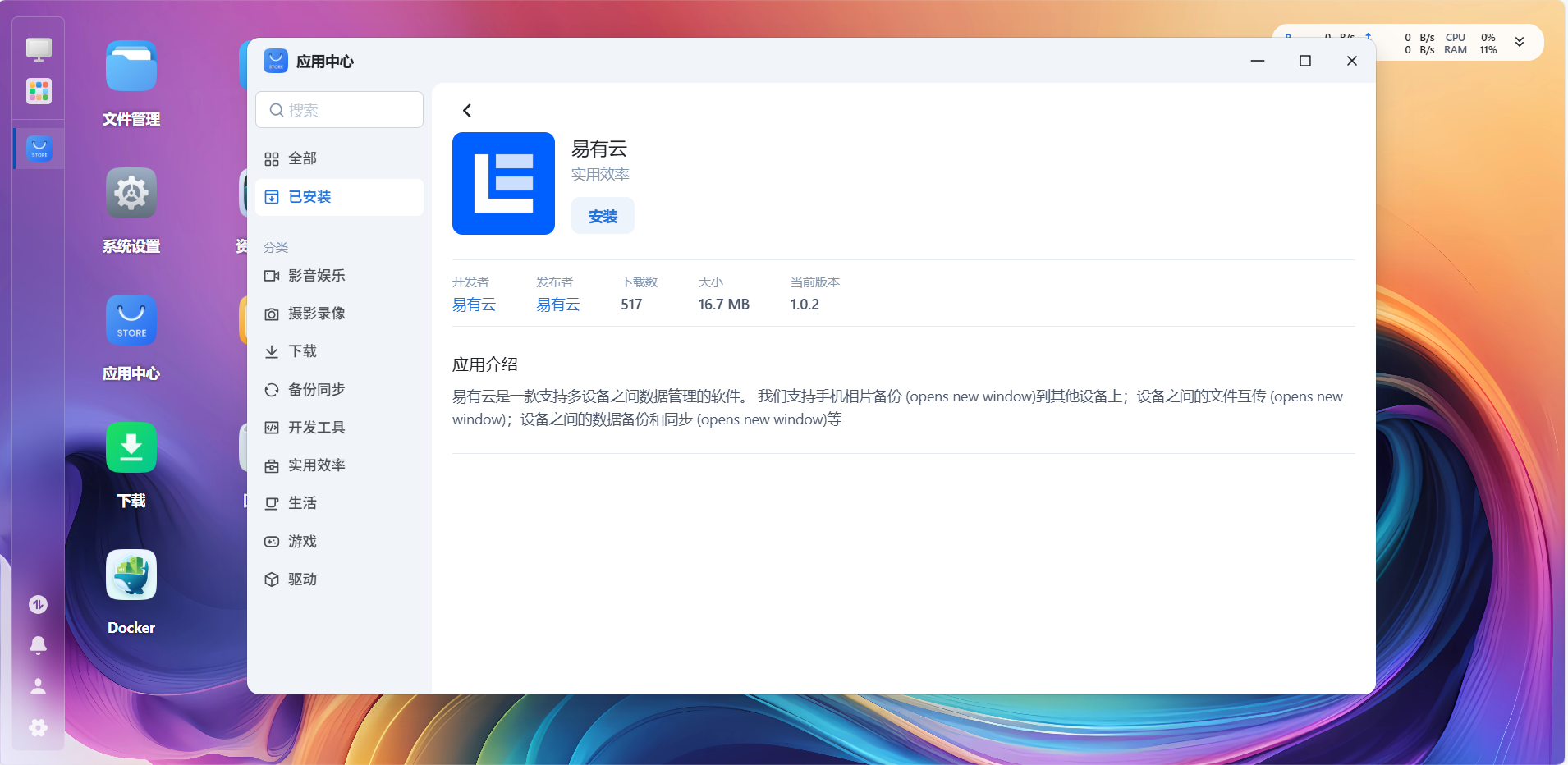Launch Docker from the desktop

[x=131, y=575]
